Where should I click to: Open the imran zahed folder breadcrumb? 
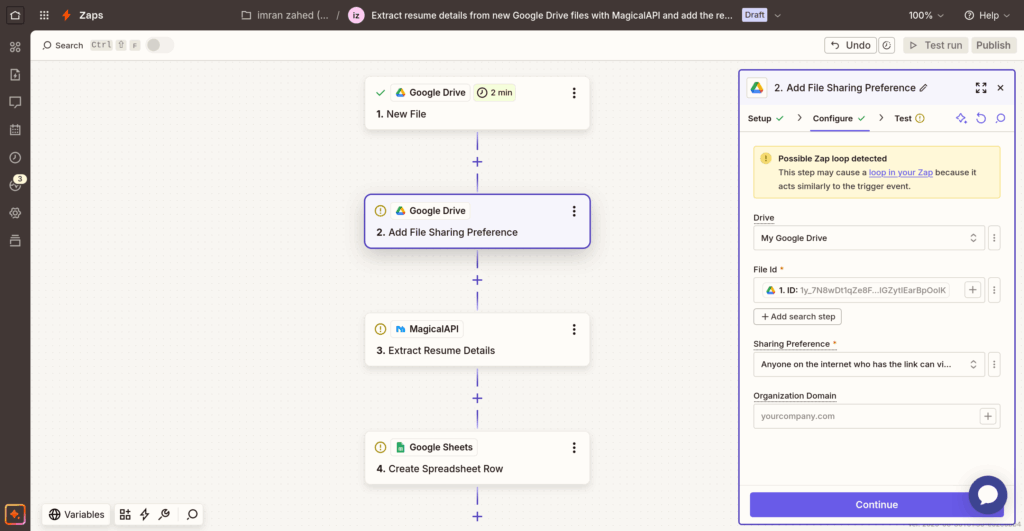point(285,15)
